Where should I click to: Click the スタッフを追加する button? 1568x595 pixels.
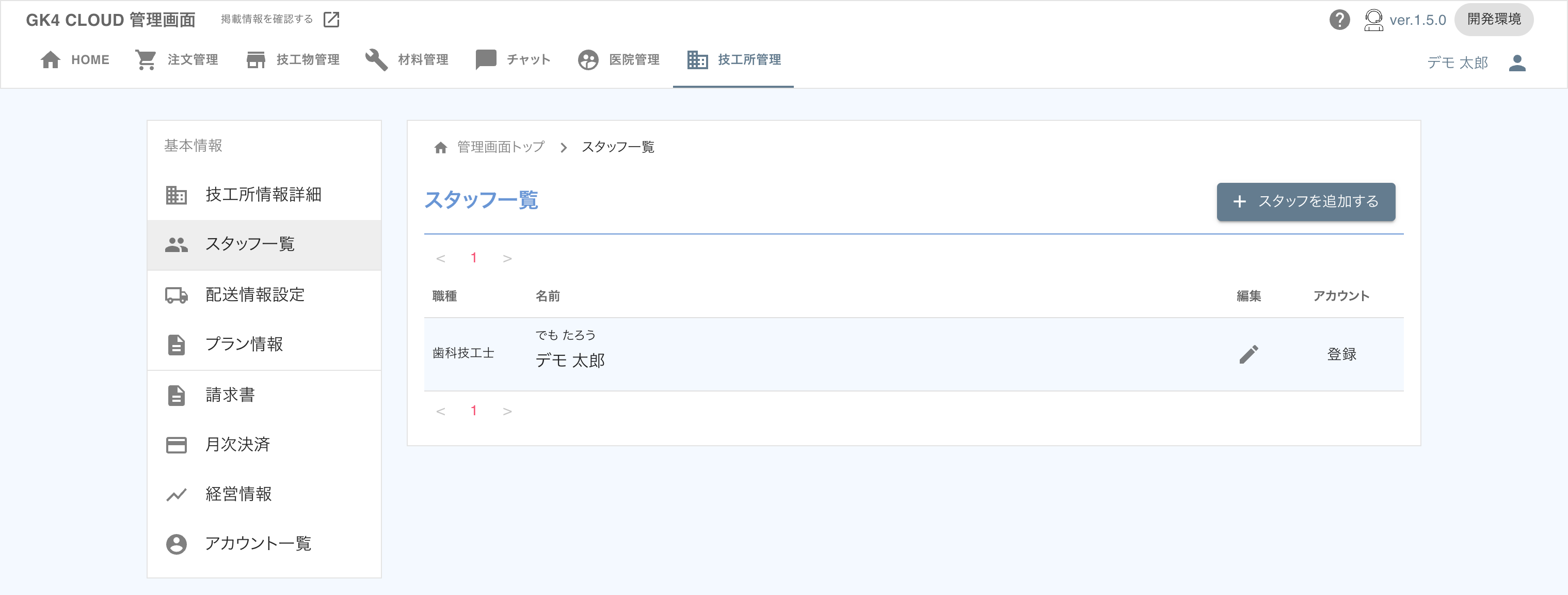(x=1306, y=201)
